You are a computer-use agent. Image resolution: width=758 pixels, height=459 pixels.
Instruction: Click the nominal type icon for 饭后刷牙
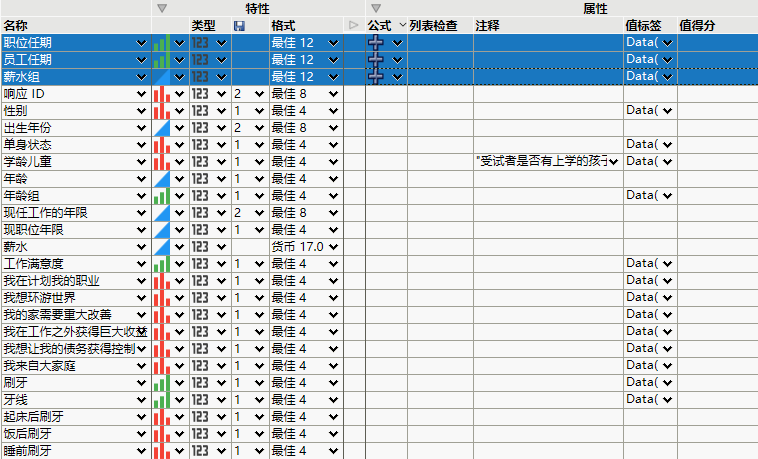click(162, 434)
